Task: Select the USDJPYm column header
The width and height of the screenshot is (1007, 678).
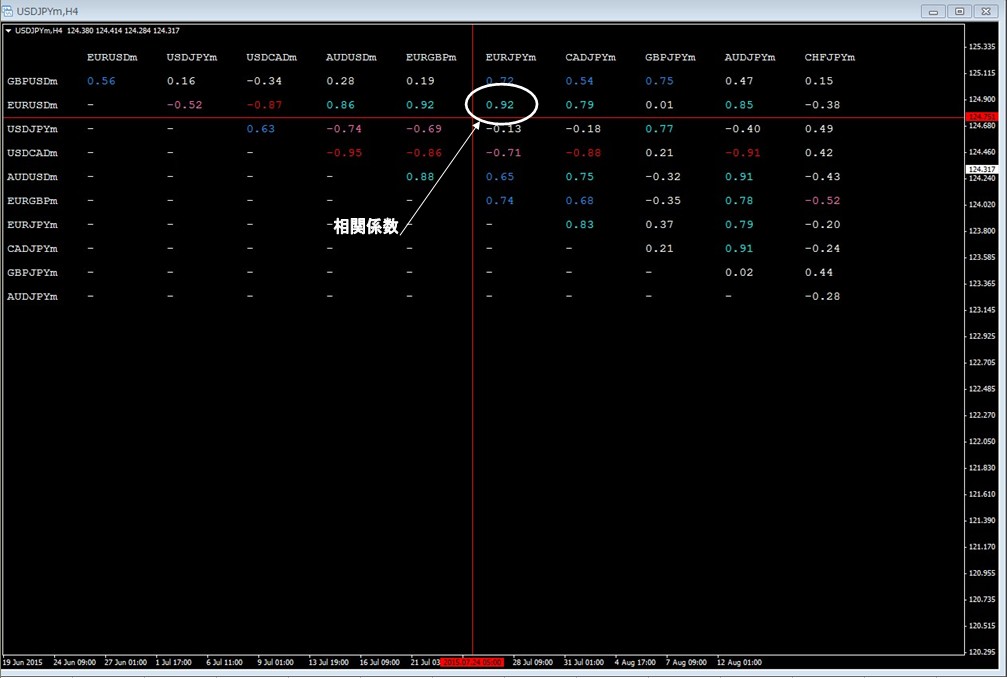Action: tap(191, 57)
